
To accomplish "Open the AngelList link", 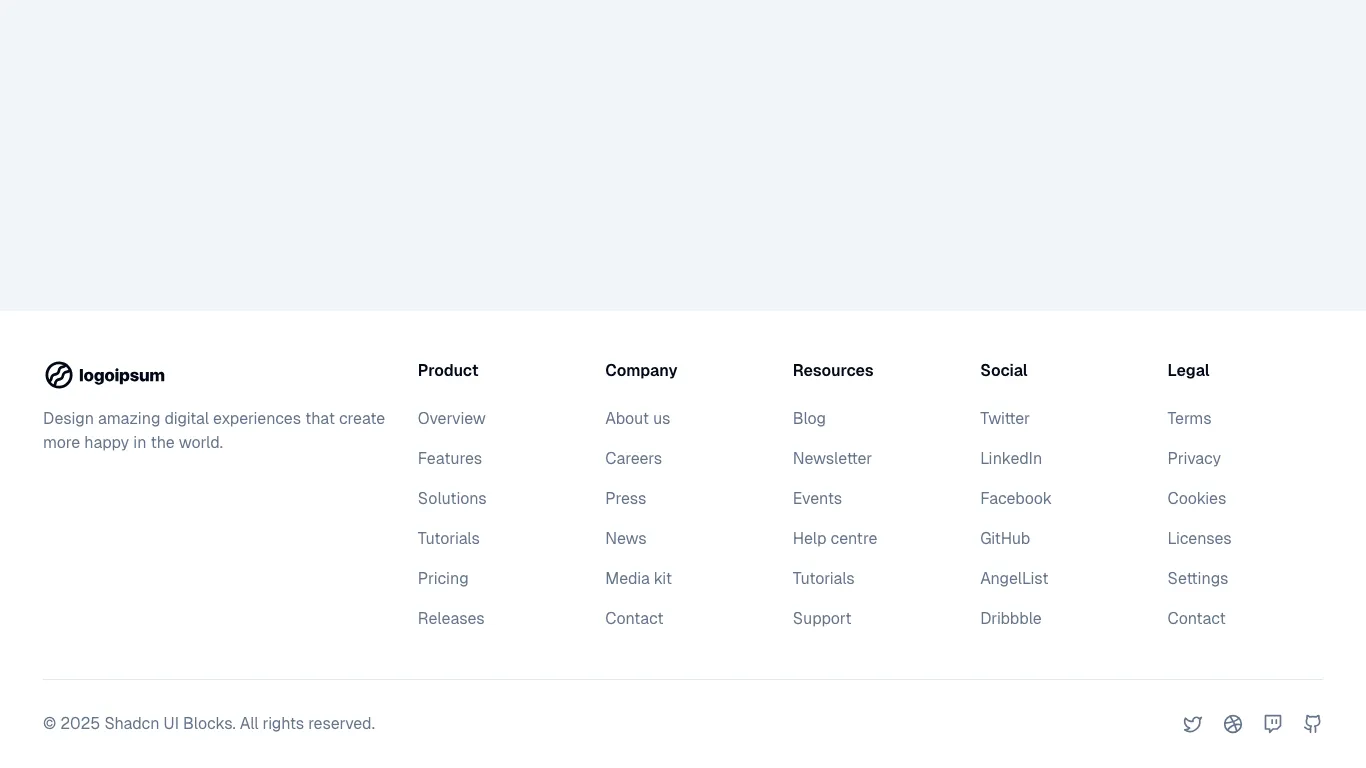I will pyautogui.click(x=1014, y=578).
